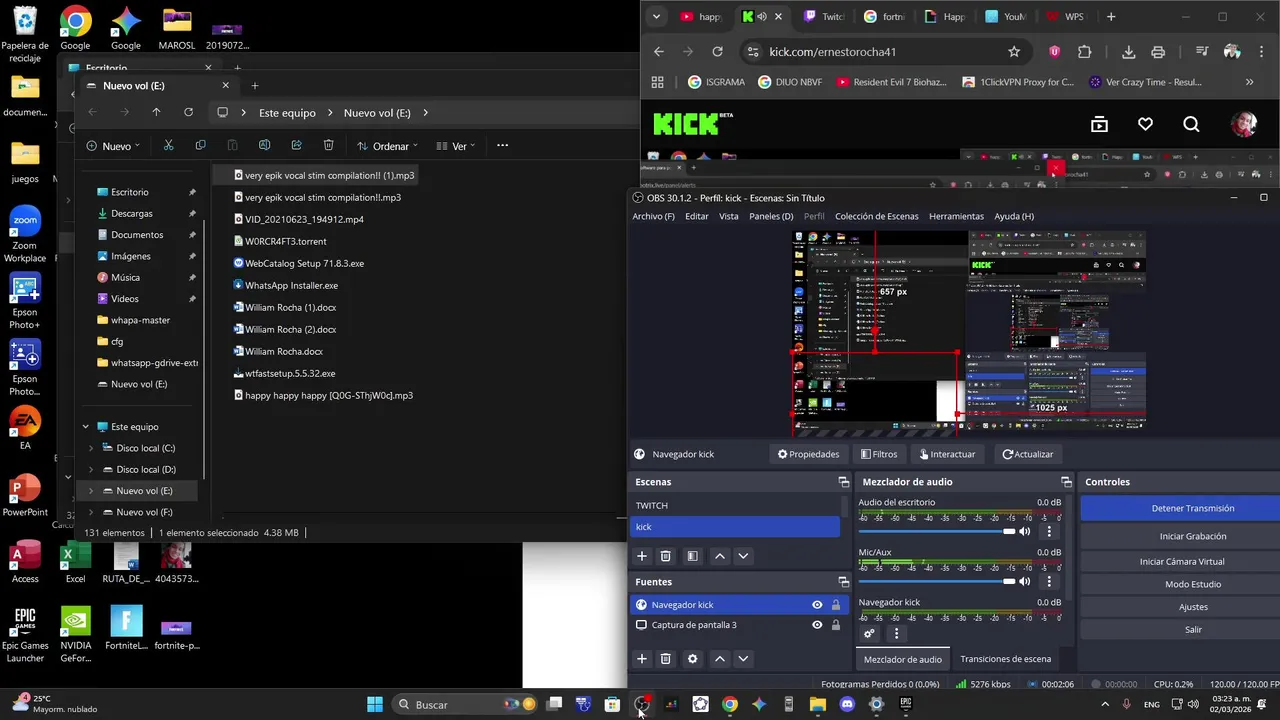This screenshot has height=720, width=1280.
Task: Expand Nuevo vol (F:) in navigation tree
Action: (91, 512)
